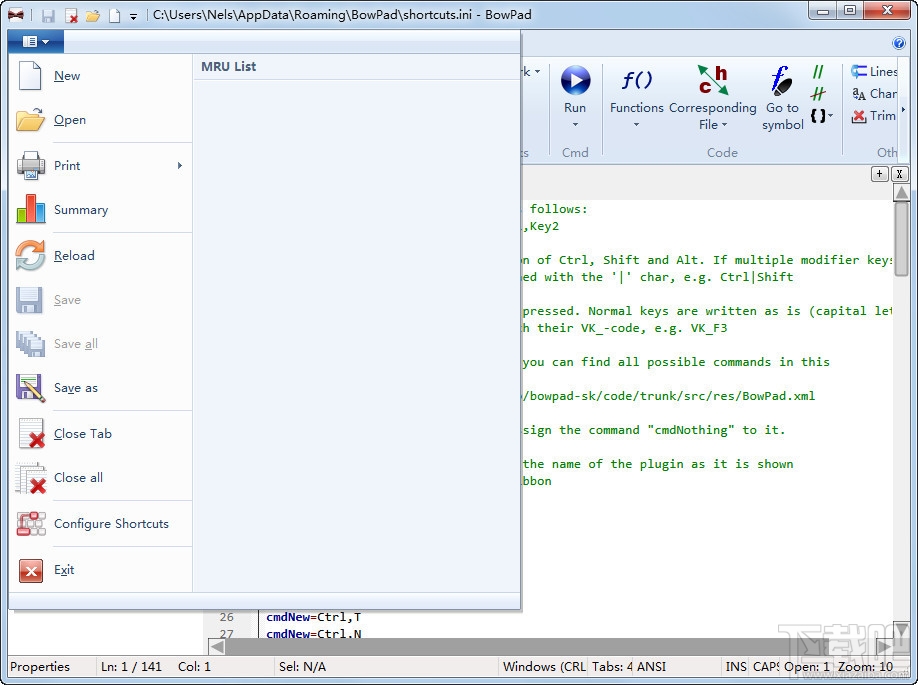Click the green # comment icon
Image resolution: width=918 pixels, height=685 pixels.
pyautogui.click(x=818, y=94)
